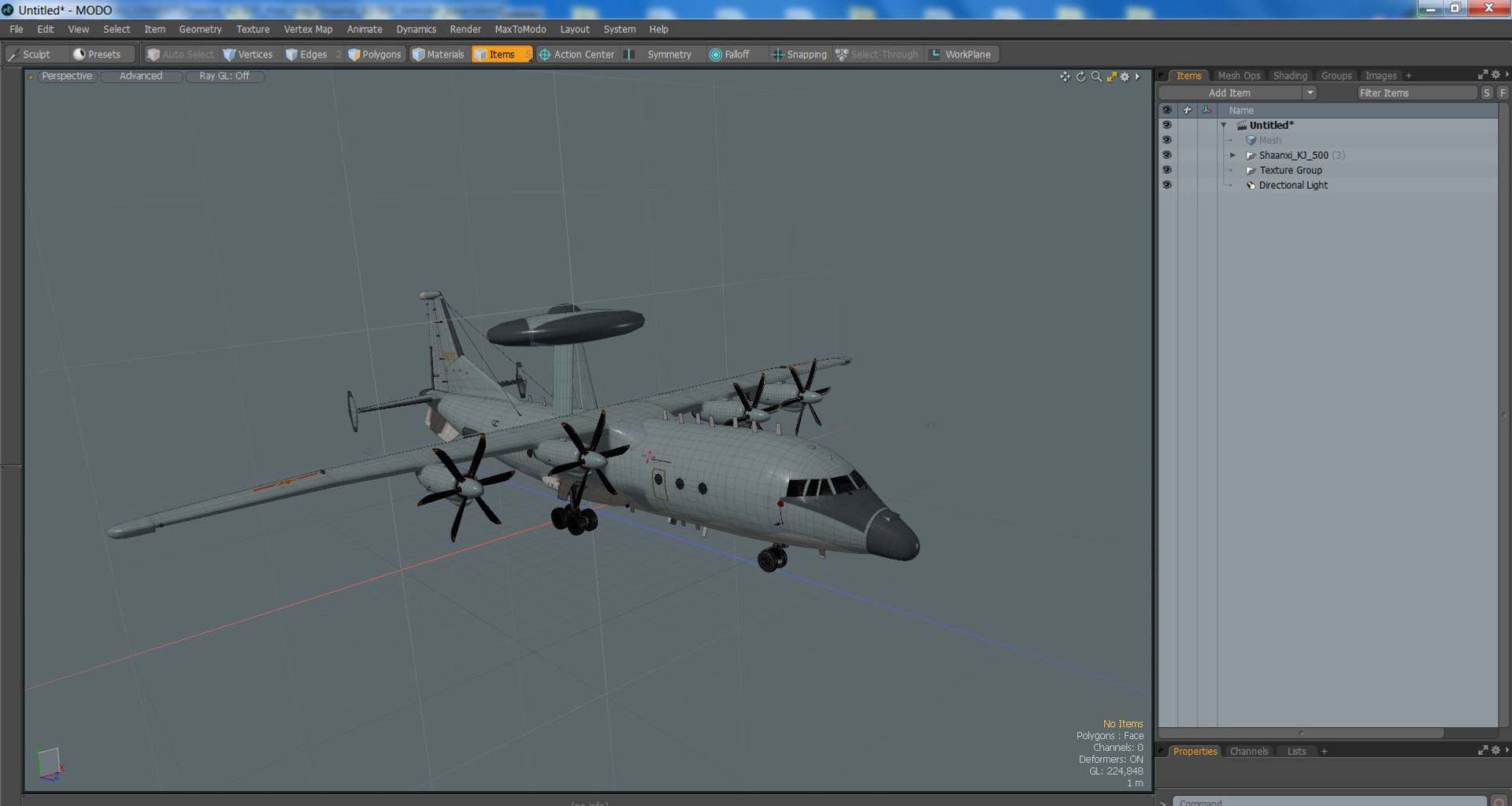
Task: Expand the Properties panel to full size
Action: pos(1483,751)
